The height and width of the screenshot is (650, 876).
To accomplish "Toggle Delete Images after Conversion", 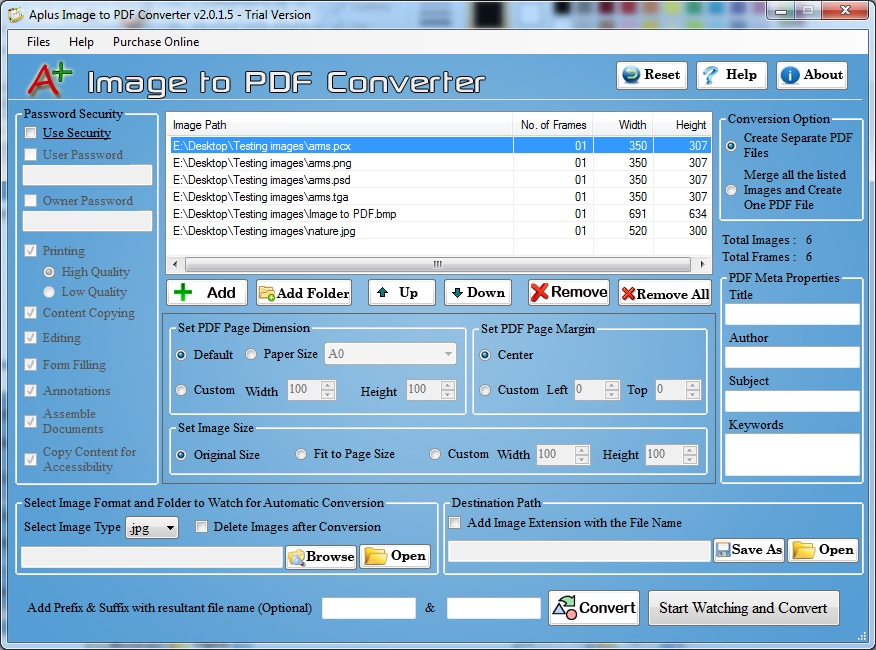I will (x=202, y=526).
